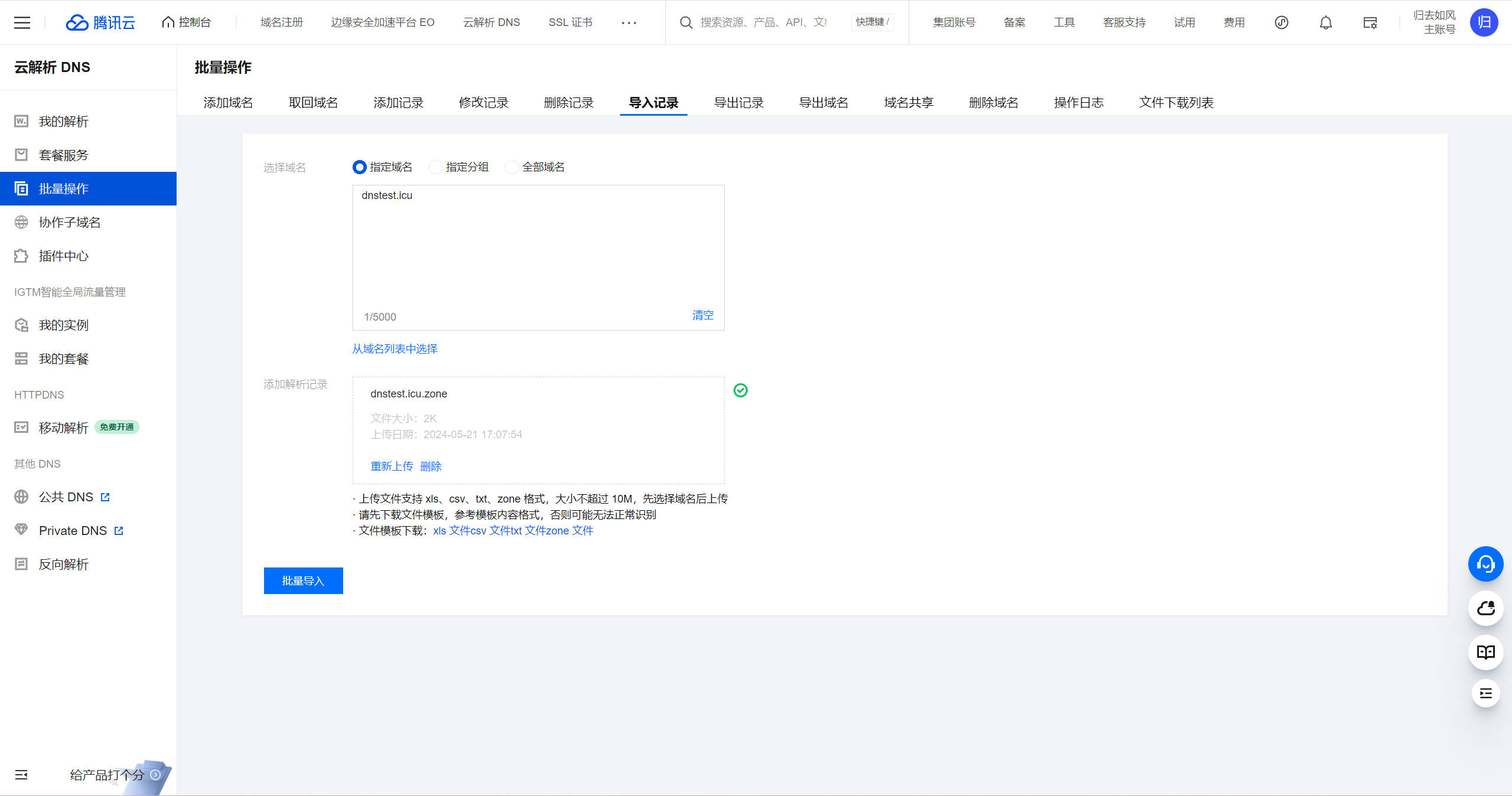Expand the 费用 menu in header

click(x=1234, y=22)
